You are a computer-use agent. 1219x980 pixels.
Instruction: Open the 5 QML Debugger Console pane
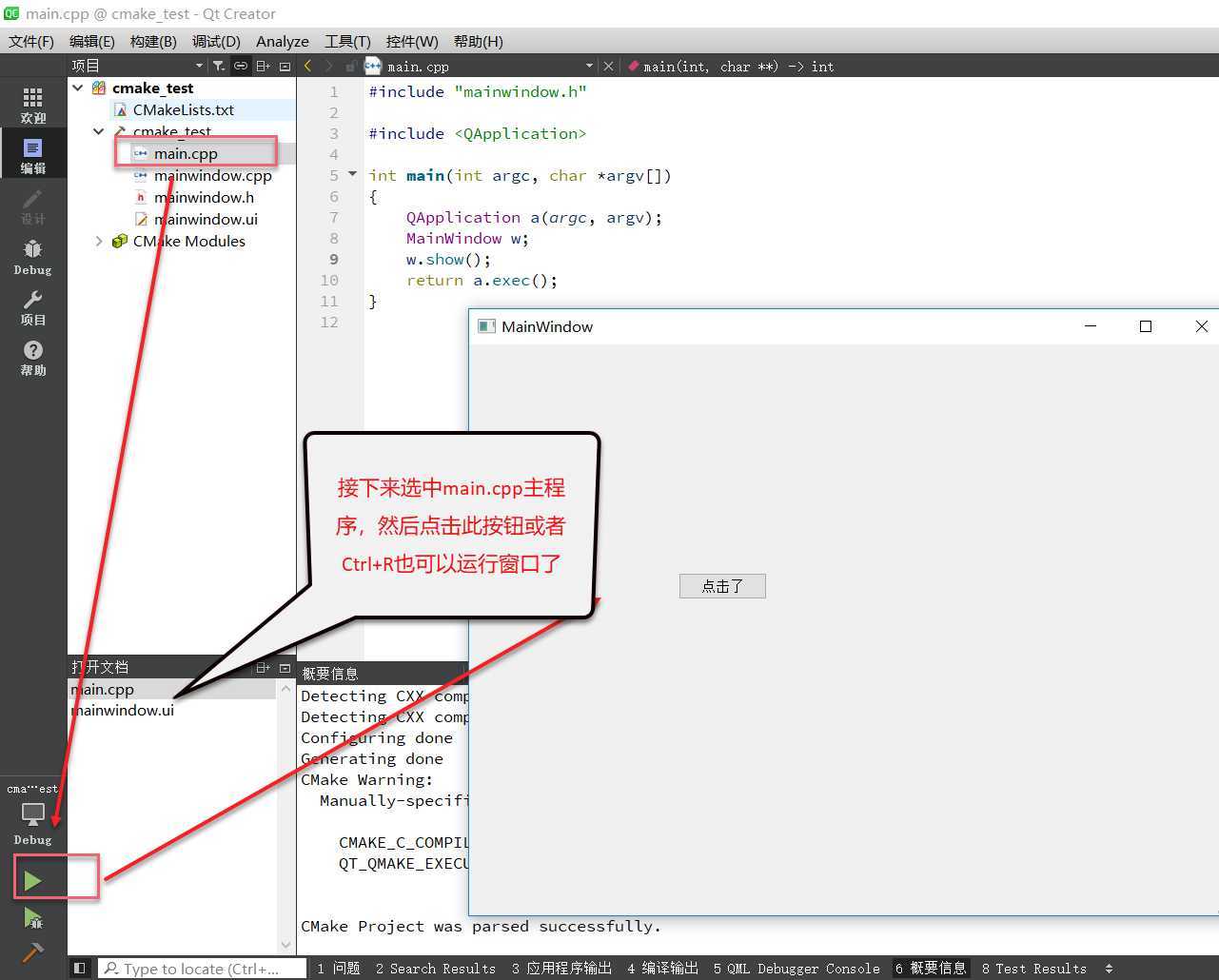coord(796,968)
